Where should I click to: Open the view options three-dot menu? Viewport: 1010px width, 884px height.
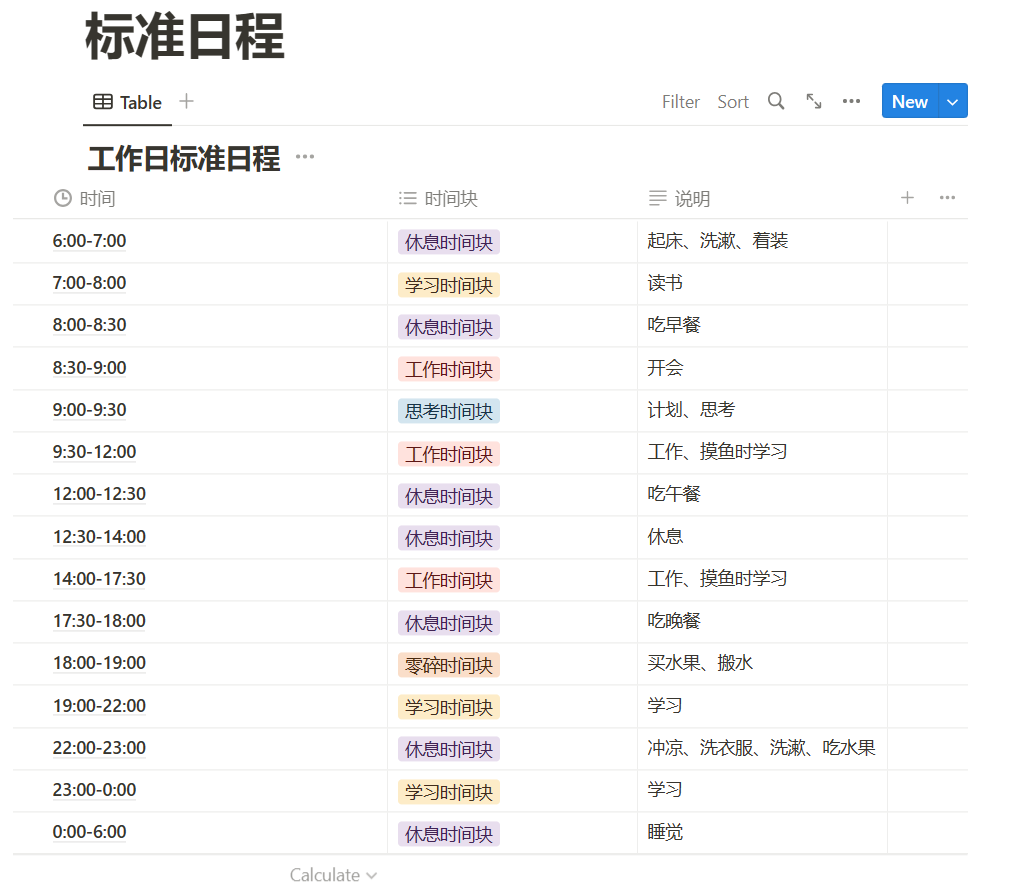(x=851, y=101)
